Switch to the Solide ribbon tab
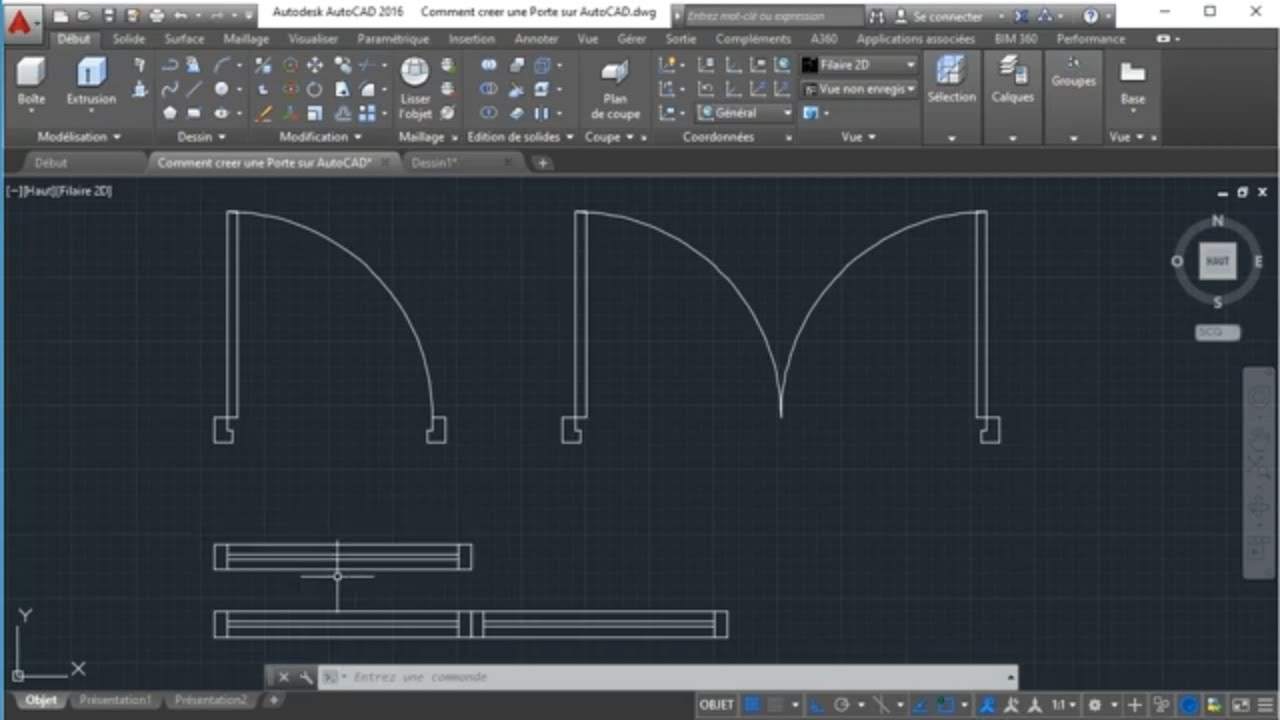Image resolution: width=1280 pixels, height=720 pixels. pyautogui.click(x=128, y=39)
